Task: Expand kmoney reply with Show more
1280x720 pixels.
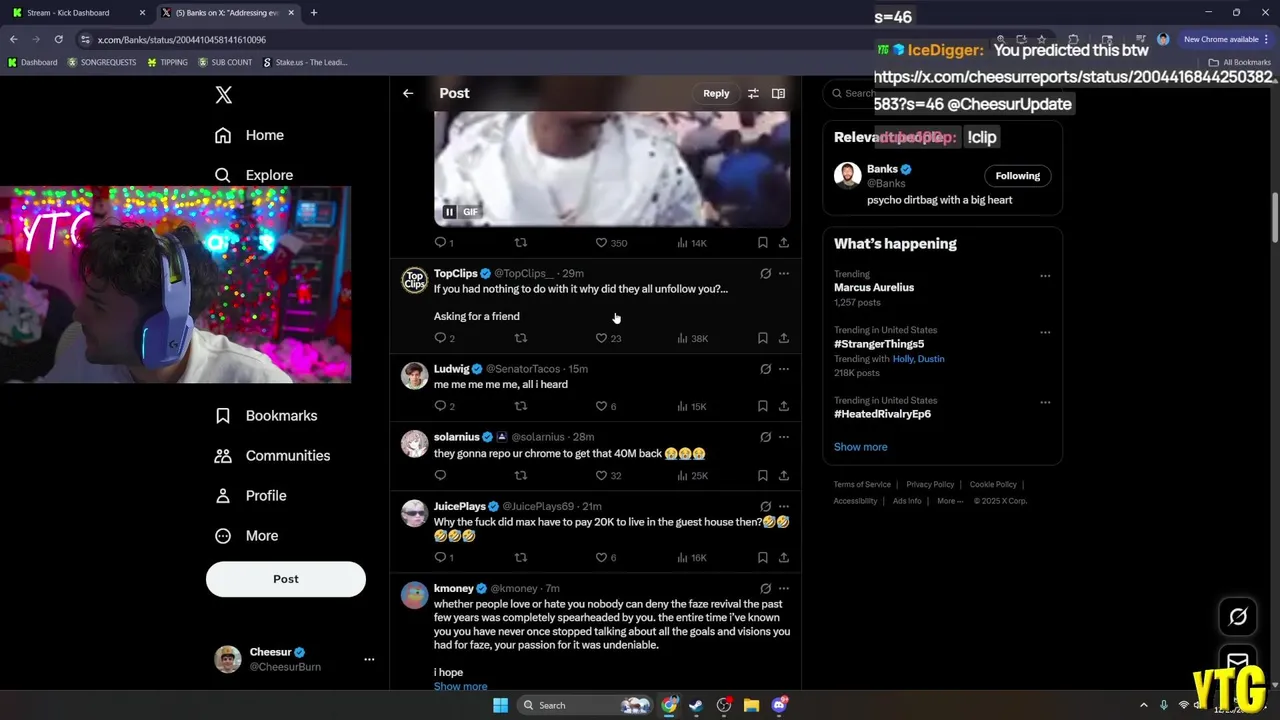Action: (460, 686)
